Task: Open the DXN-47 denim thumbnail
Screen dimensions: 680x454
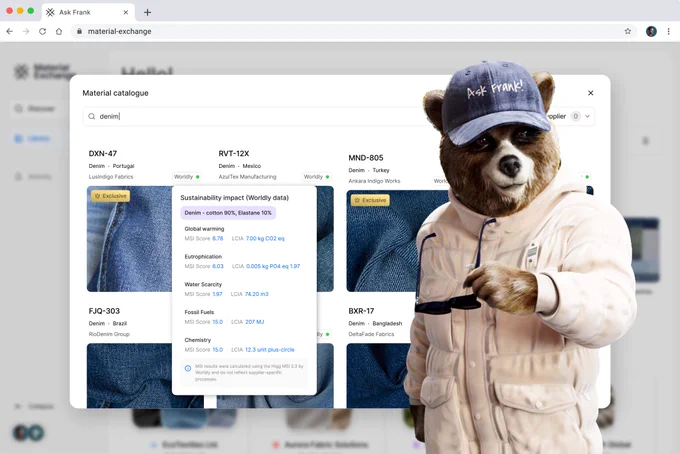Action: click(x=130, y=239)
